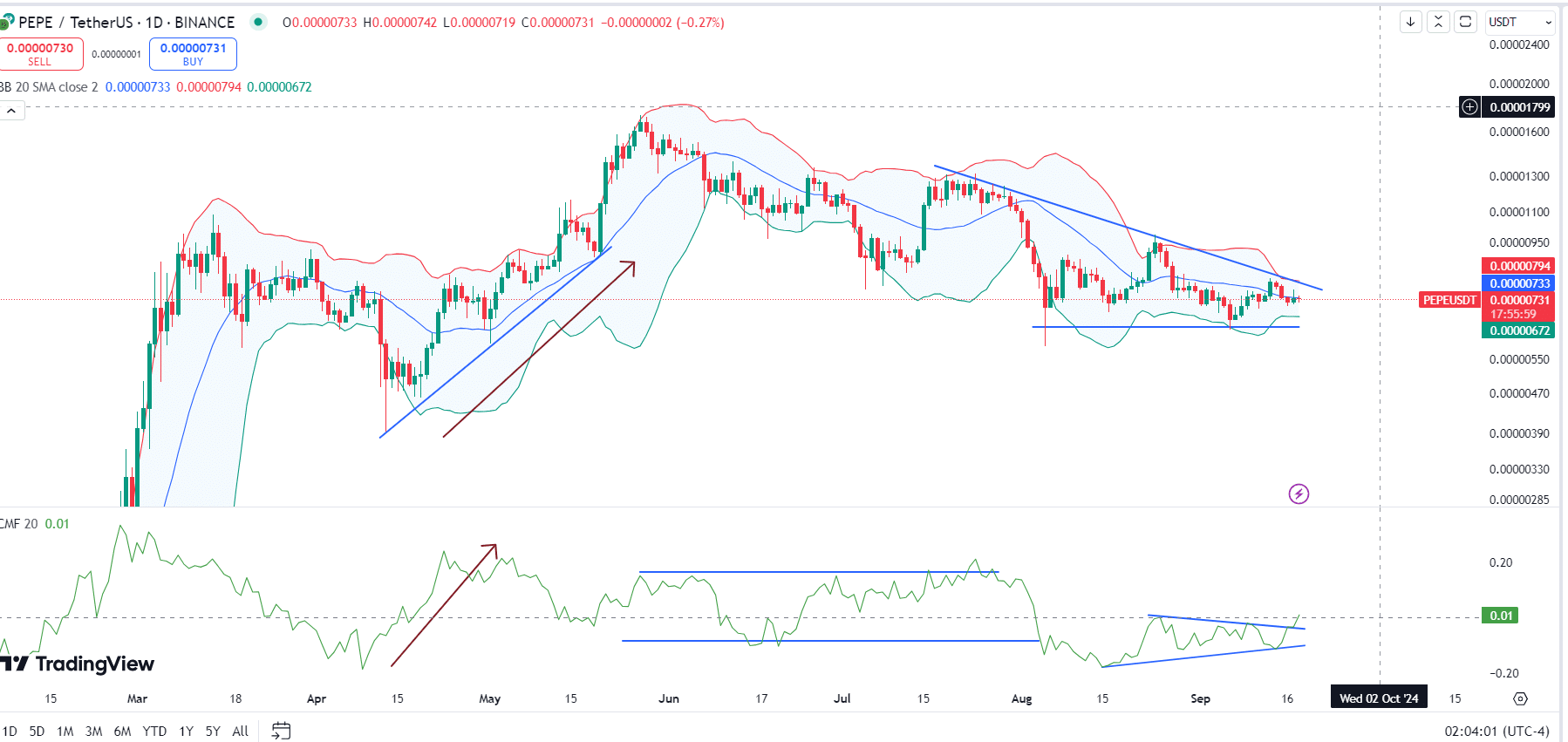Select the YTD time range
1568x742 pixels.
coord(154,731)
